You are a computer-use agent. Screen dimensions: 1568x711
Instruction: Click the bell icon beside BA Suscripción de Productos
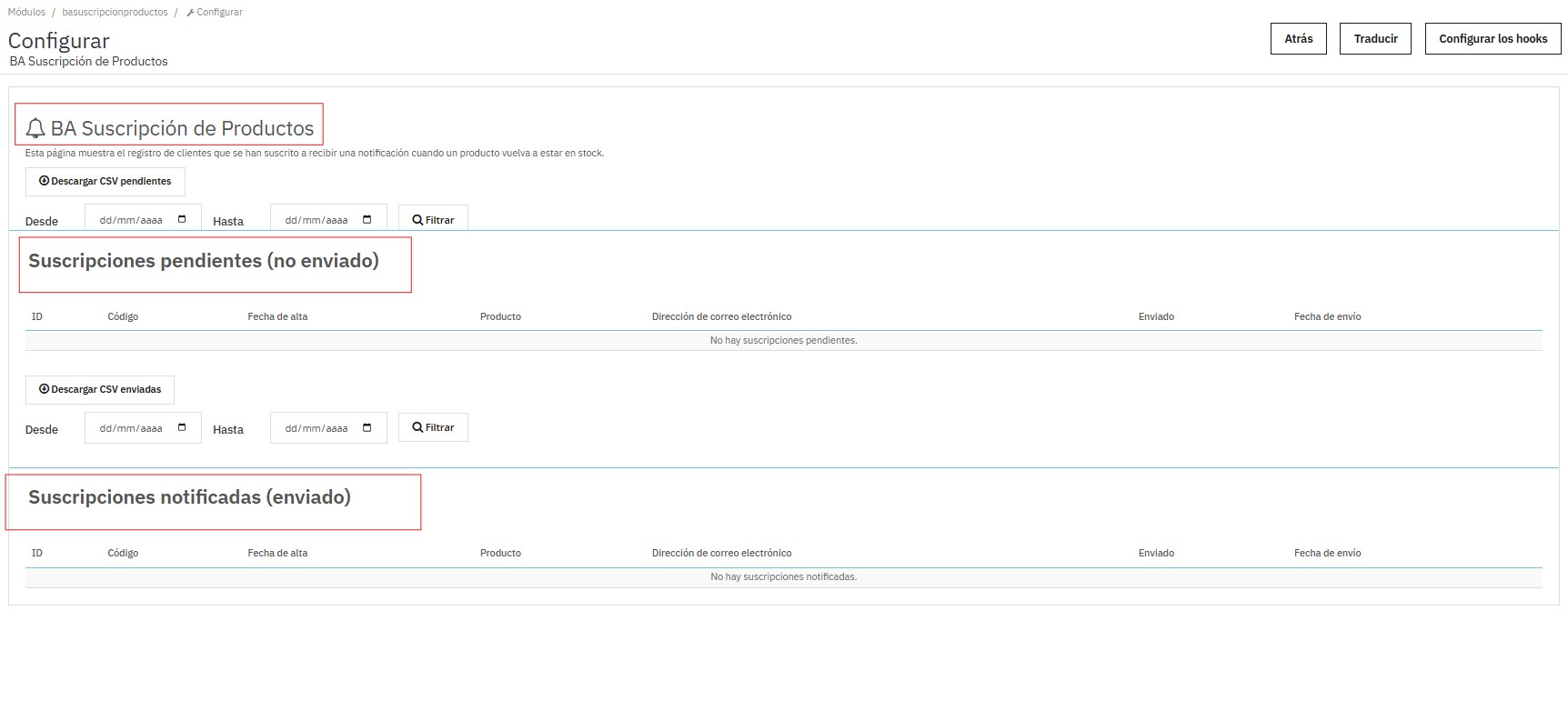click(35, 128)
